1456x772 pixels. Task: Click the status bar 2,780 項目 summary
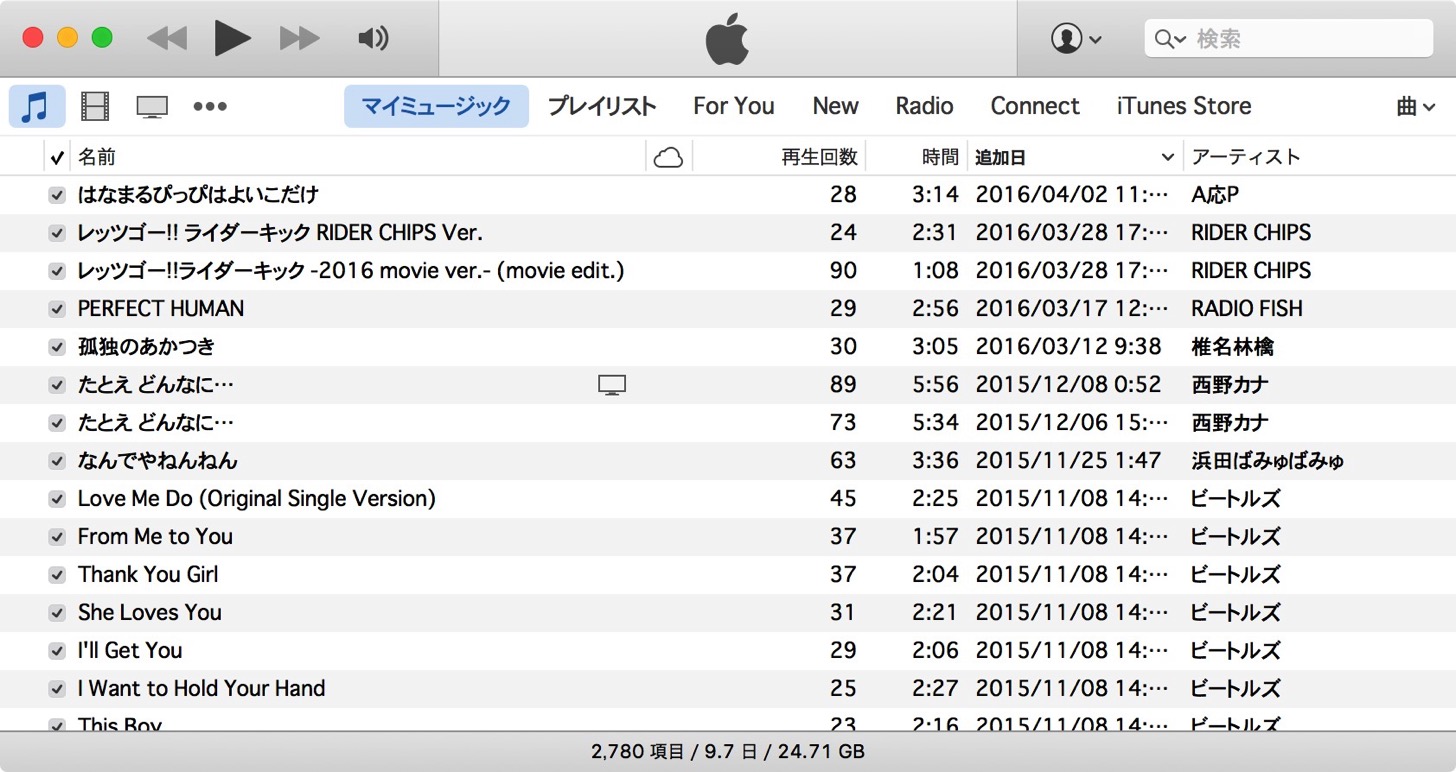pyautogui.click(x=728, y=751)
